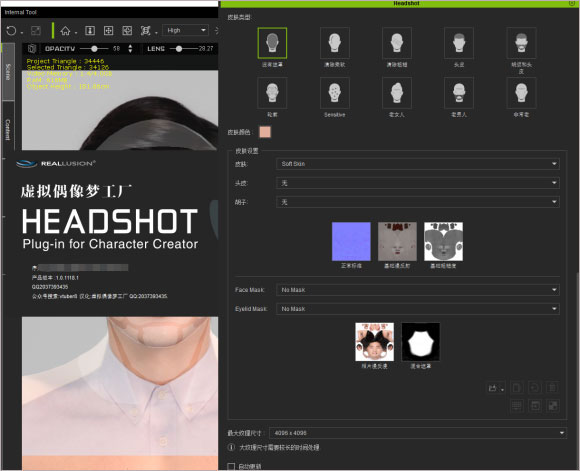The width and height of the screenshot is (580, 471).
Task: Click the grey roughness texture thumbnail
Action: coord(443,242)
